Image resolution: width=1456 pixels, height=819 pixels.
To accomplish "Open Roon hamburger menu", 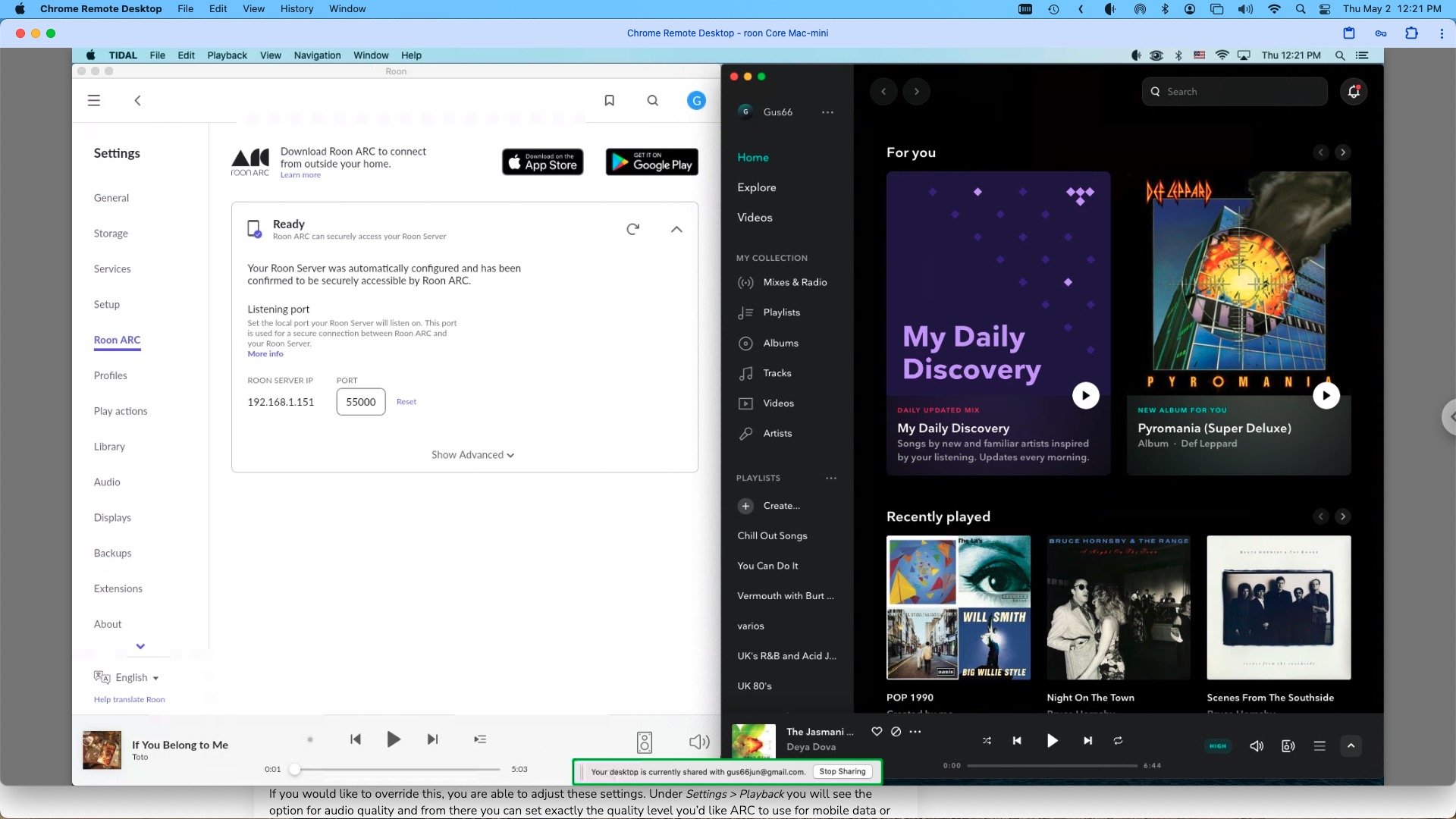I will tap(94, 100).
